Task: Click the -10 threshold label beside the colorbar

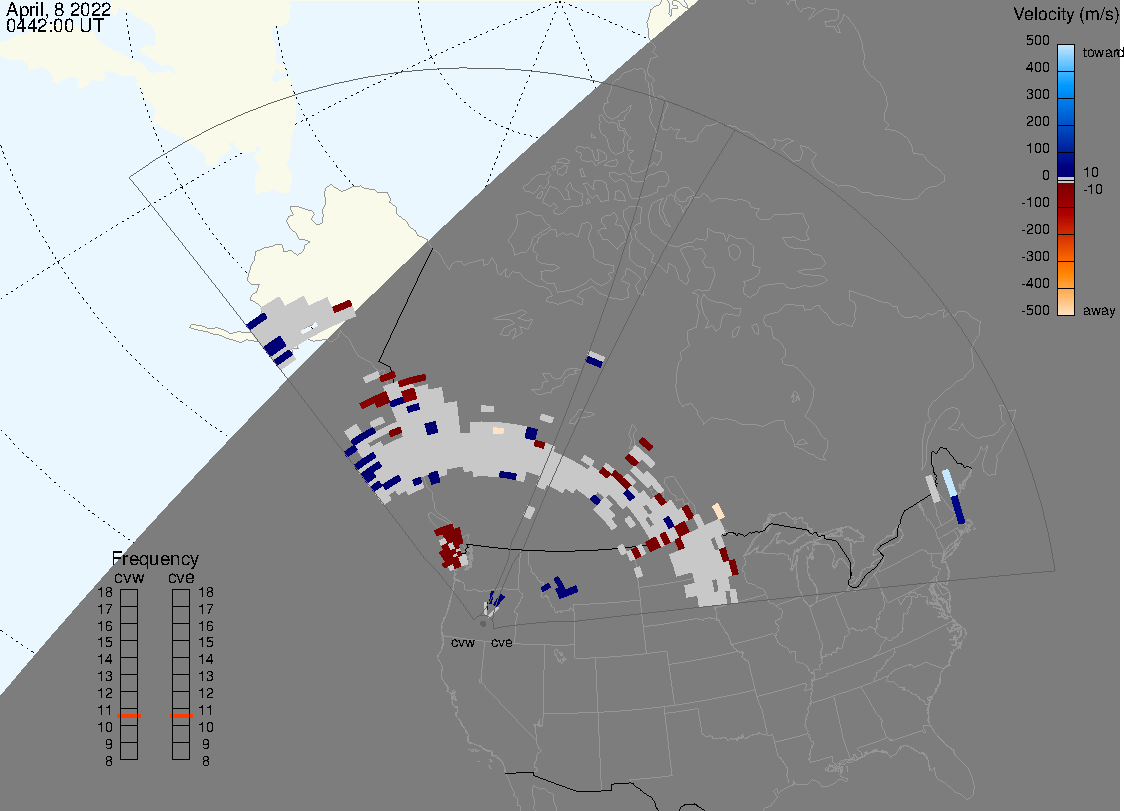Action: 1092,189
